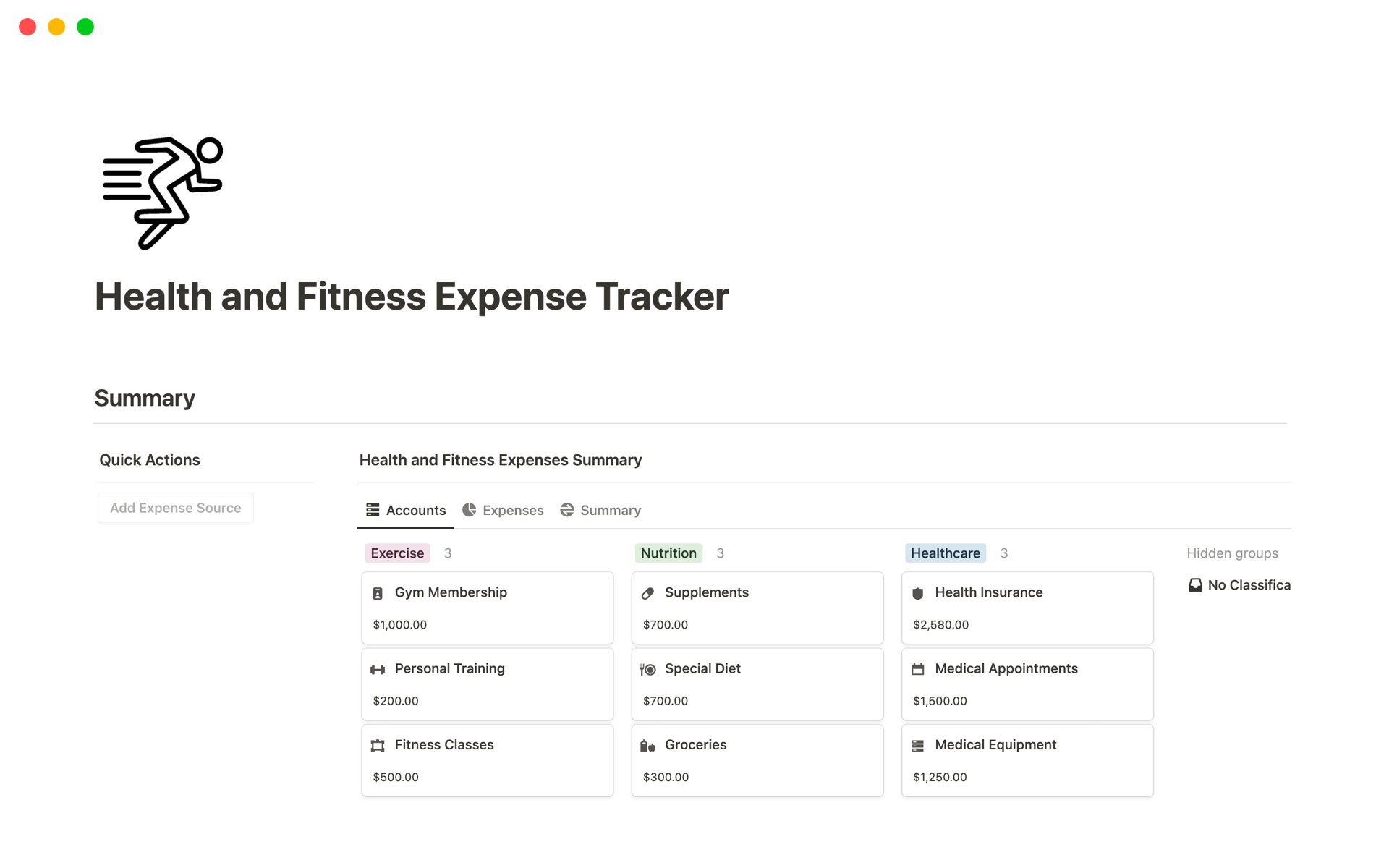Click the Health Insurance shield icon
The image size is (1389, 868).
pos(917,592)
